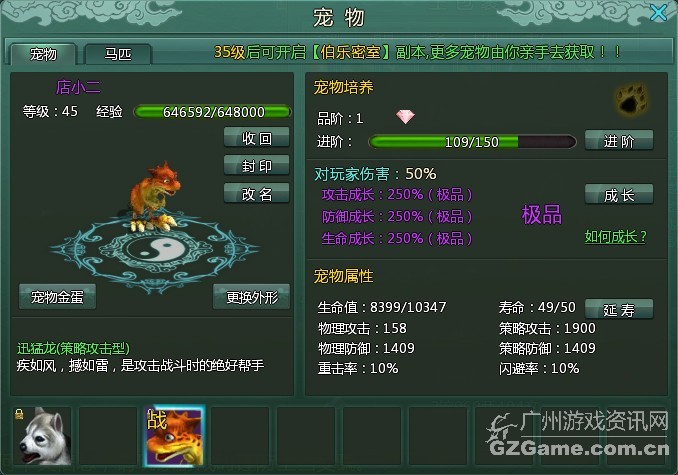Image resolution: width=678 pixels, height=475 pixels.
Task: Click the 改名 rename button
Action: (256, 194)
